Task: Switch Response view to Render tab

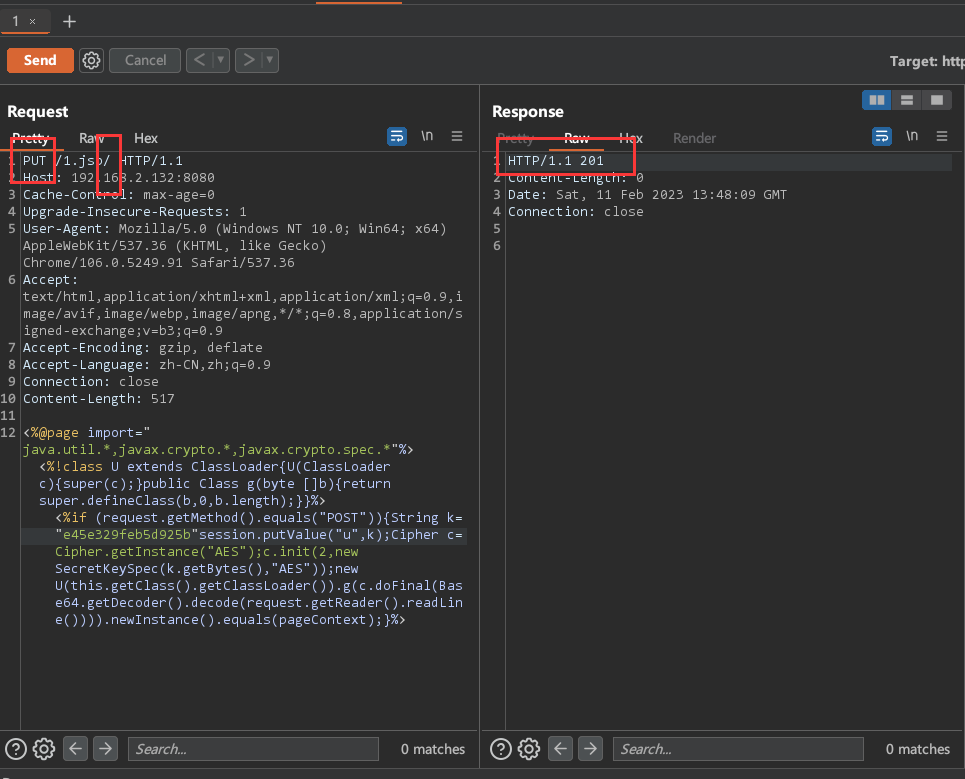Action: tap(694, 138)
